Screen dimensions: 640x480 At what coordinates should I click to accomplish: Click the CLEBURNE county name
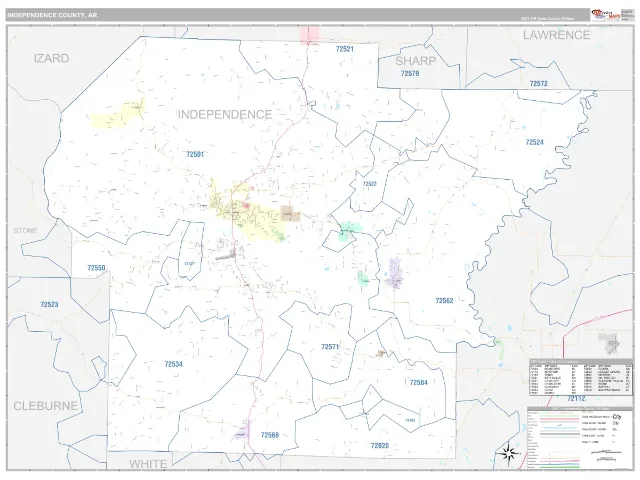(45, 406)
